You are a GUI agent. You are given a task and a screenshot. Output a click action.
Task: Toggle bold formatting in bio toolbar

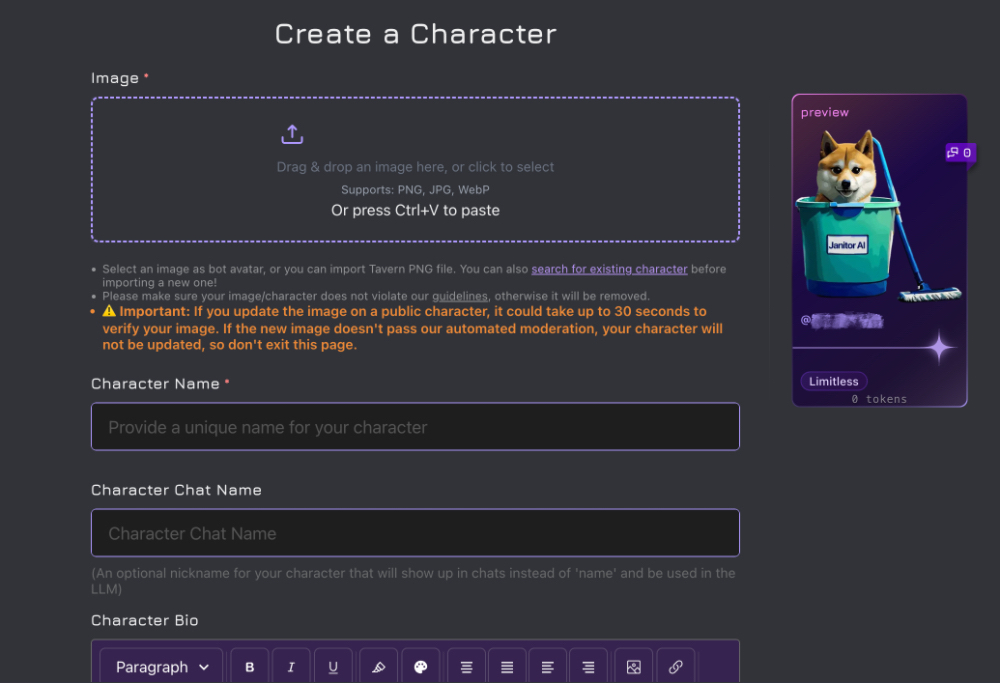pos(250,667)
